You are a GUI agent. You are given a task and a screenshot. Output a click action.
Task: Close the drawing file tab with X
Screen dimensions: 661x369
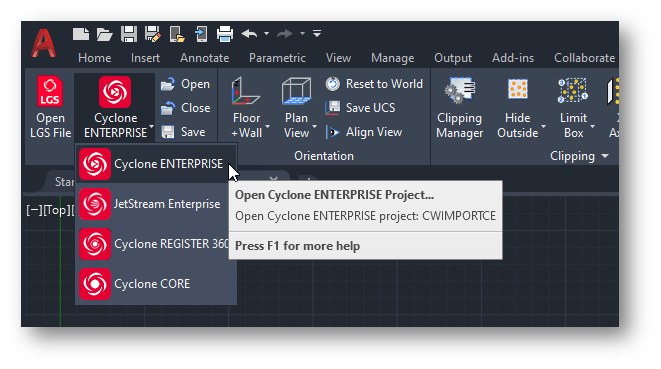pos(274,179)
